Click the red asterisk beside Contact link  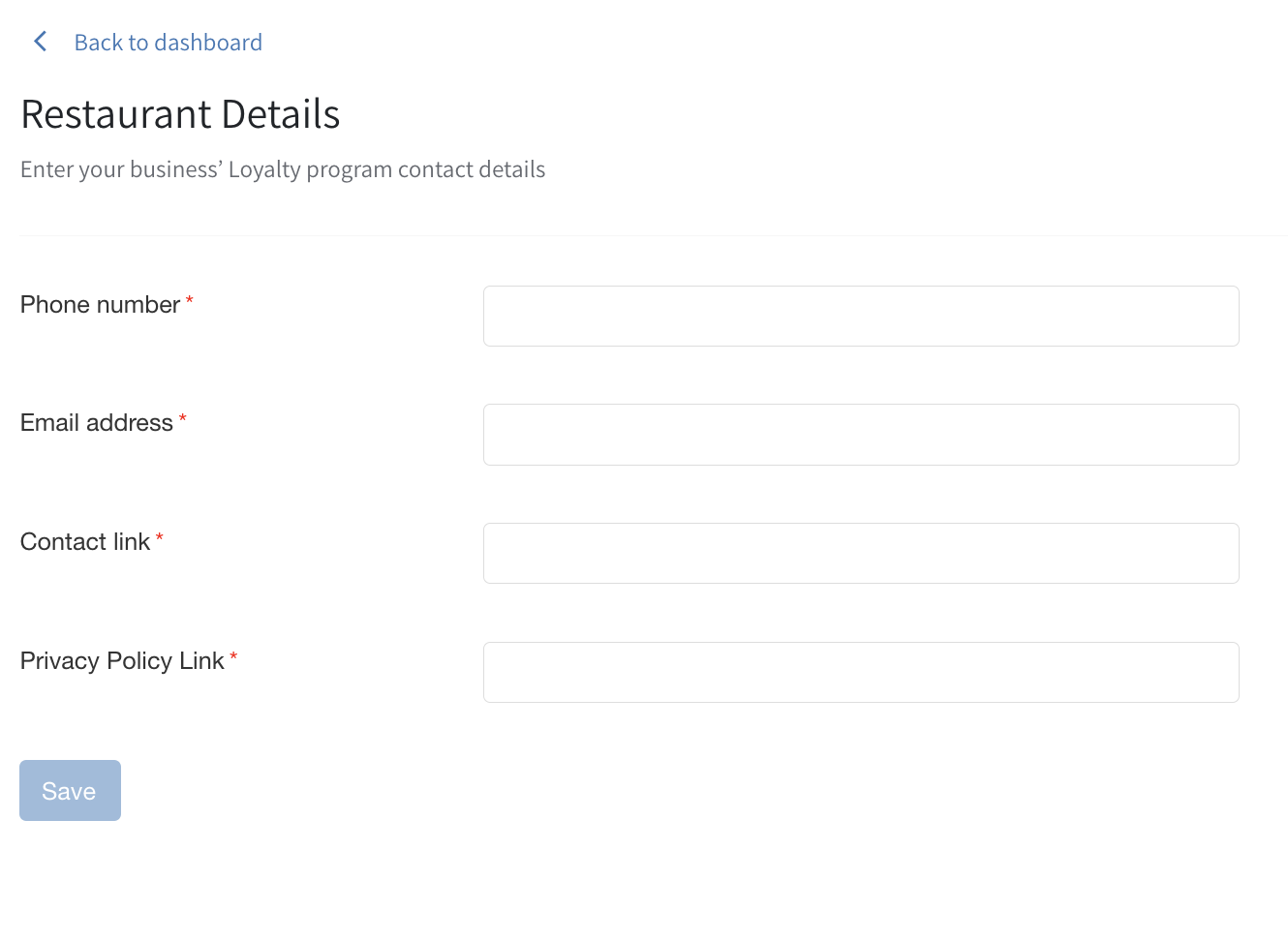pyautogui.click(x=160, y=538)
